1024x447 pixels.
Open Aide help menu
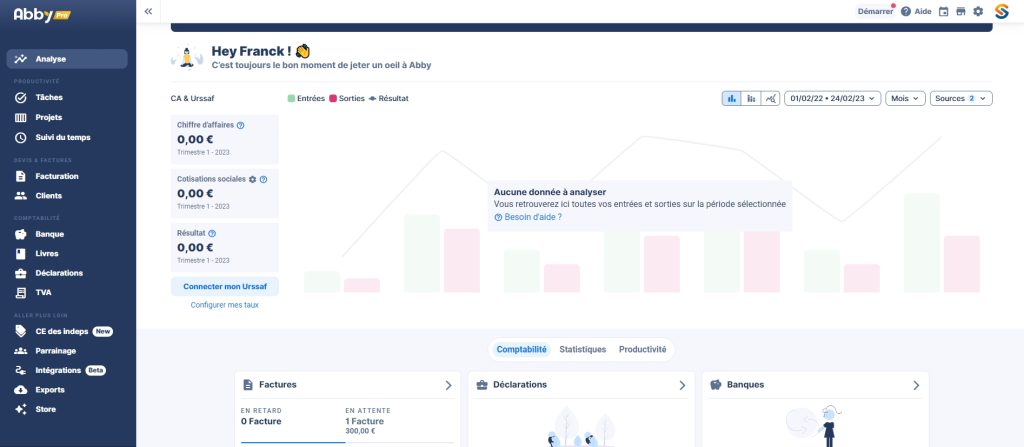click(x=916, y=11)
